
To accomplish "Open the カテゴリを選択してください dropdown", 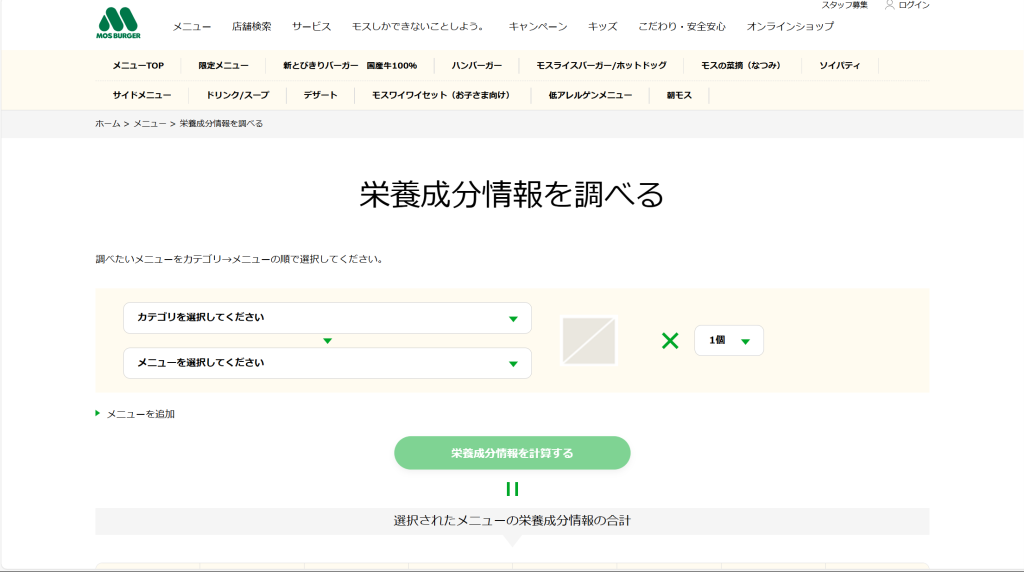I will coord(327,318).
